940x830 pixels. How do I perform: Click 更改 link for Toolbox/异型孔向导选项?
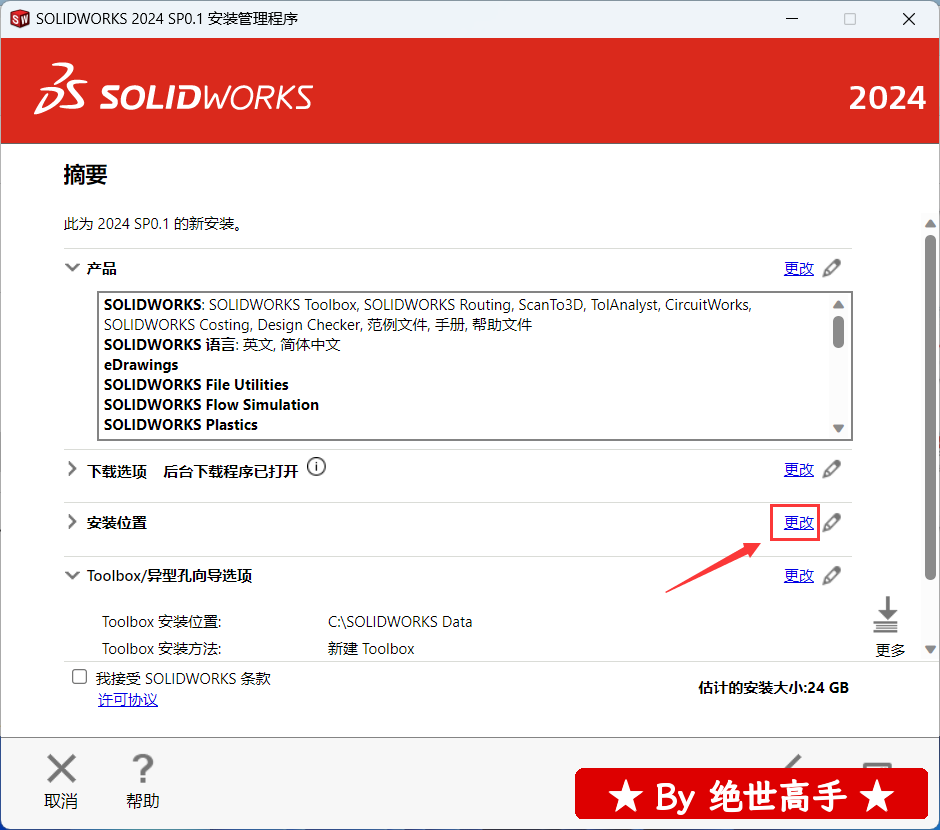coord(798,575)
